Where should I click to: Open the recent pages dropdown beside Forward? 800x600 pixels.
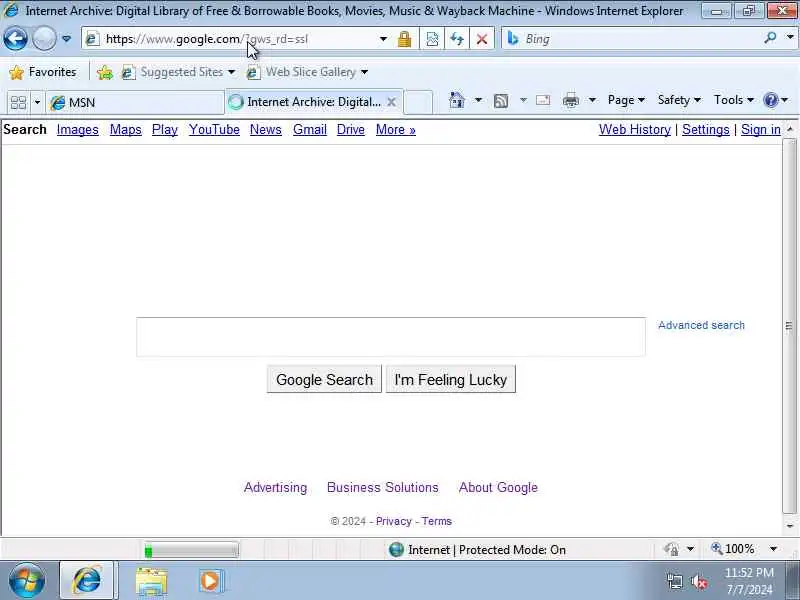66,39
